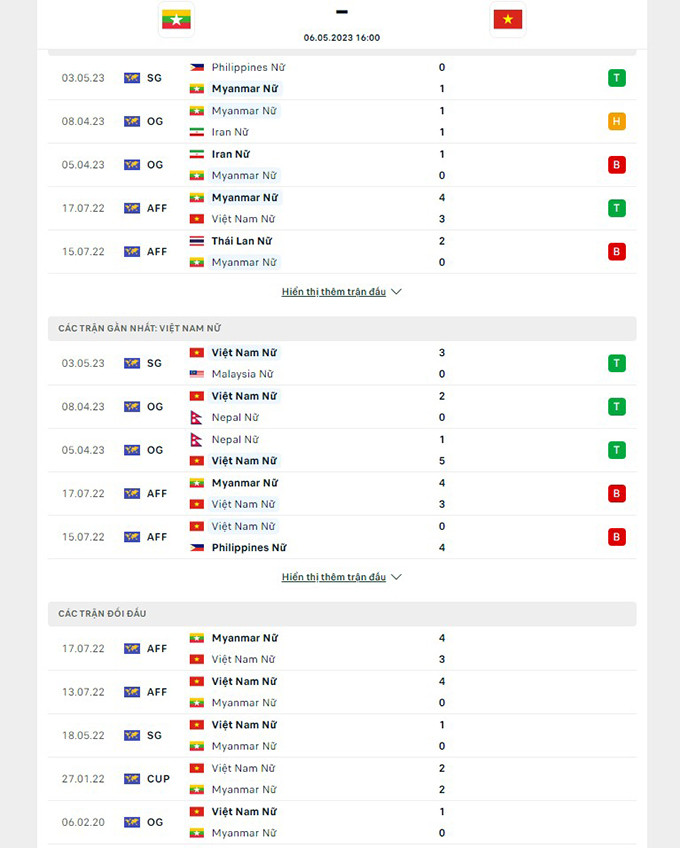Click red B badge on Việt Nam–Philippines 0-4 row
The height and width of the screenshot is (848, 680).
617,537
